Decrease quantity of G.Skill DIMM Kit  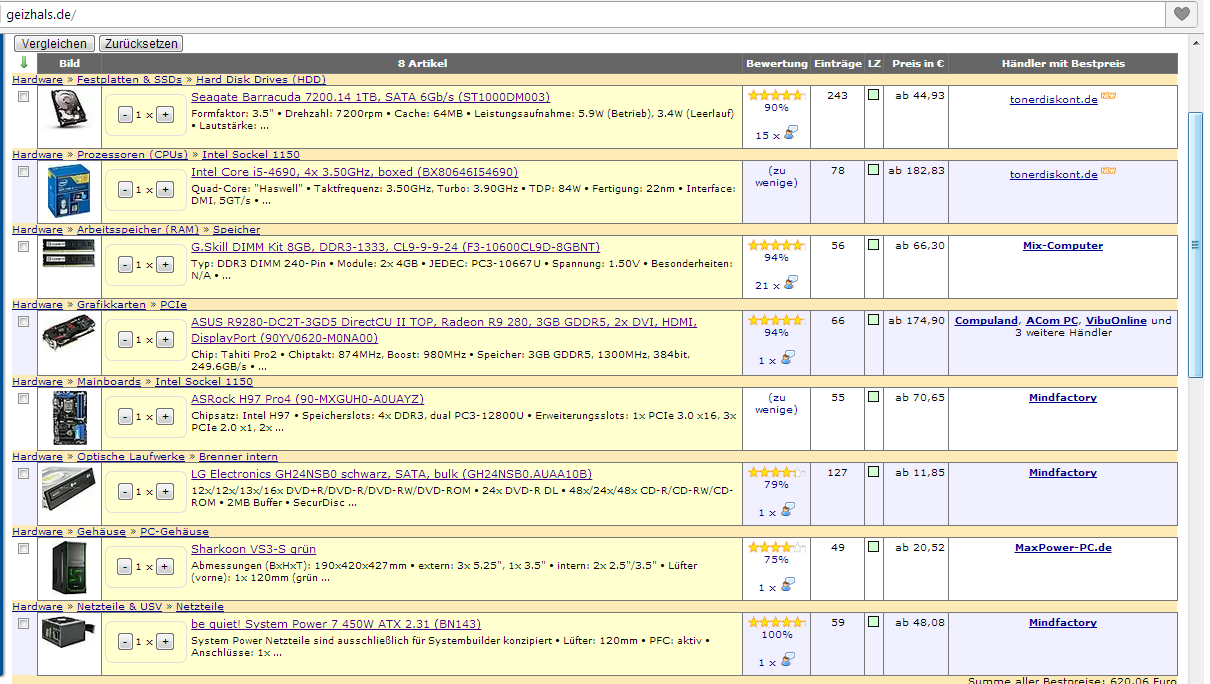coord(125,265)
